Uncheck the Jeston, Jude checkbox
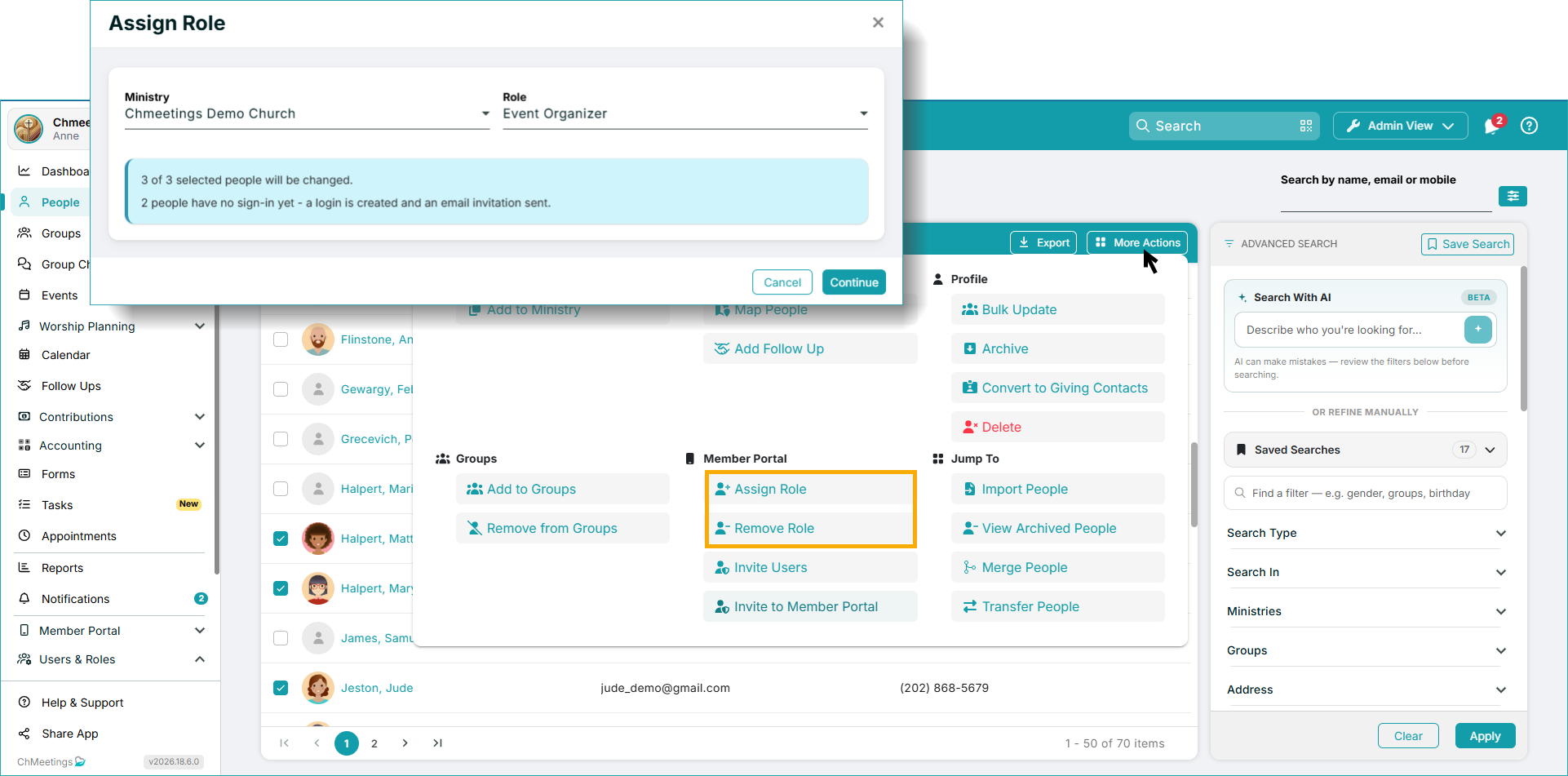The height and width of the screenshot is (776, 1568). (x=281, y=688)
